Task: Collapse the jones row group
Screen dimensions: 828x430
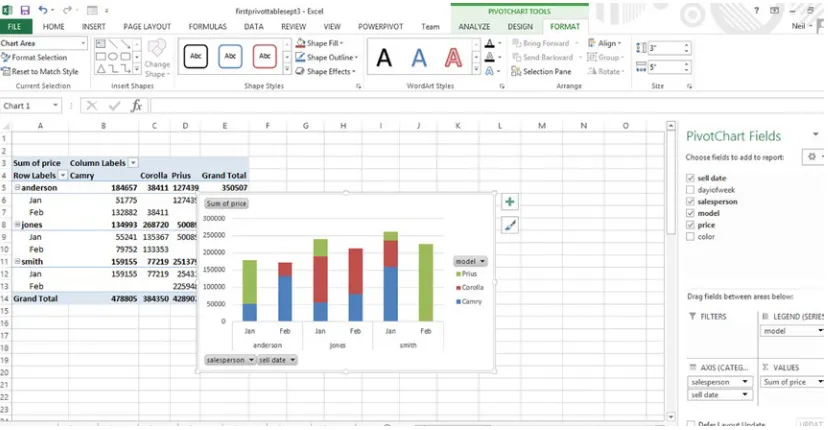Action: click(17, 225)
